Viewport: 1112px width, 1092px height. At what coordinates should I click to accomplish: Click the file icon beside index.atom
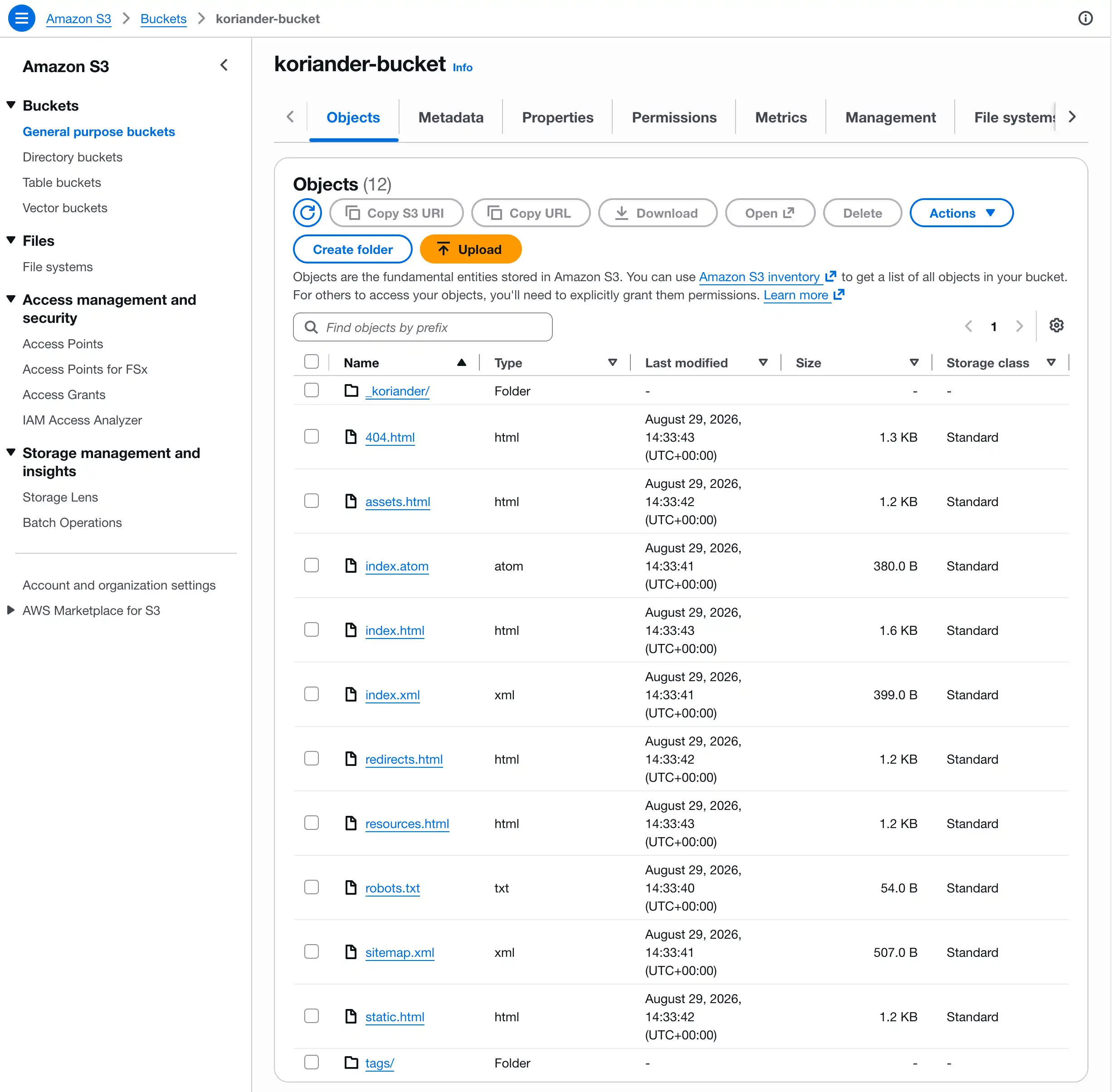pos(351,565)
